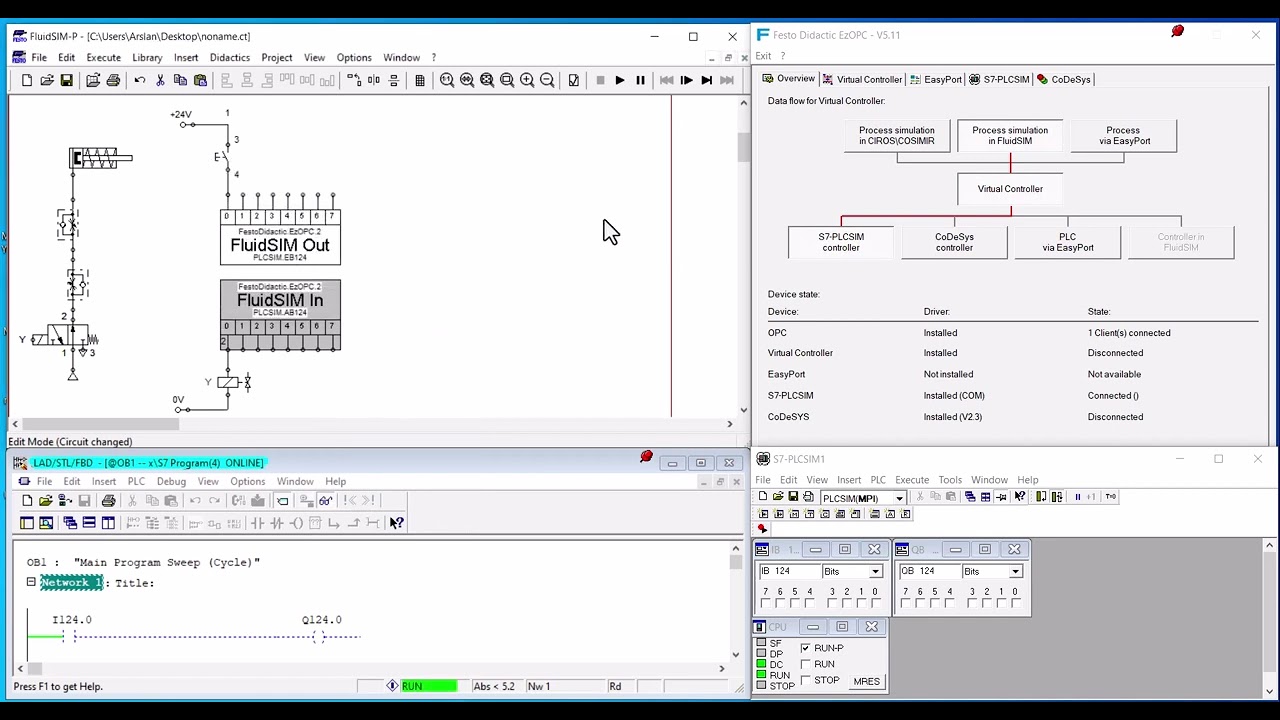Check RUN mode in CPU window

(806, 664)
